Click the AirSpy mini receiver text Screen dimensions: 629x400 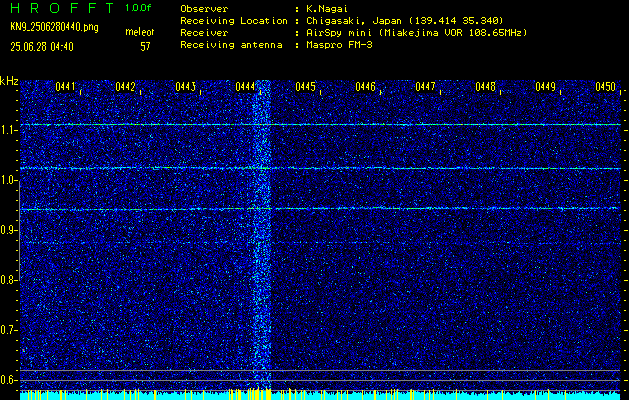pyautogui.click(x=416, y=33)
